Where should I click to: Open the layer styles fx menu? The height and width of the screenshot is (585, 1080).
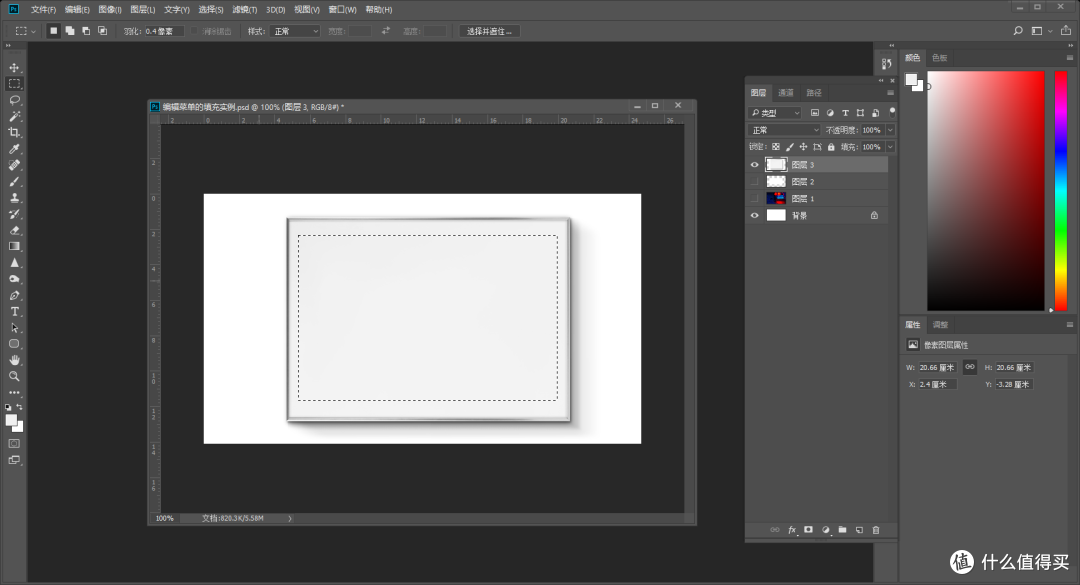(791, 530)
